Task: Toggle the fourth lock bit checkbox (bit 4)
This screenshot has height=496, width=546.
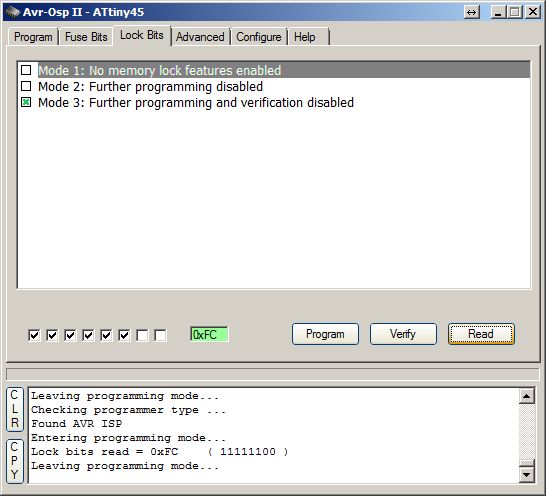Action: (88, 335)
